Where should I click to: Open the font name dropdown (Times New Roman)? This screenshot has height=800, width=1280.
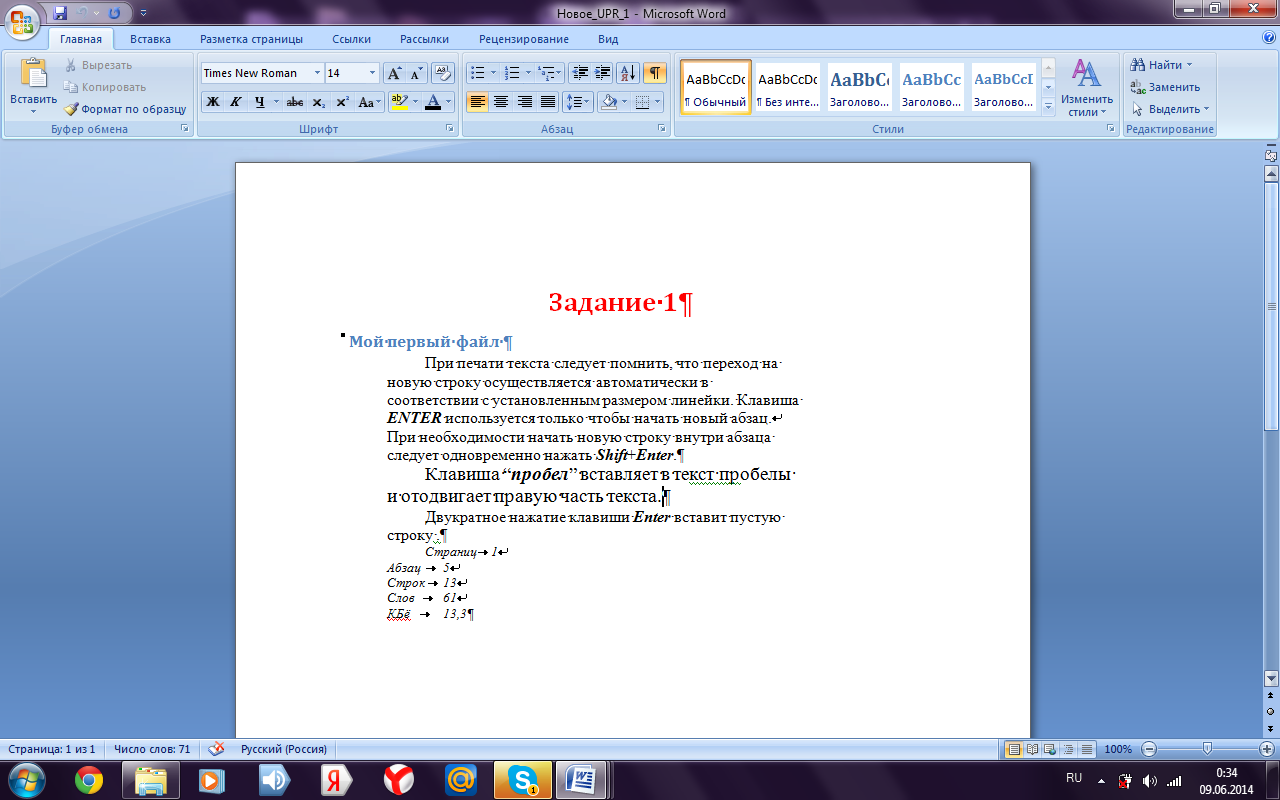[318, 73]
